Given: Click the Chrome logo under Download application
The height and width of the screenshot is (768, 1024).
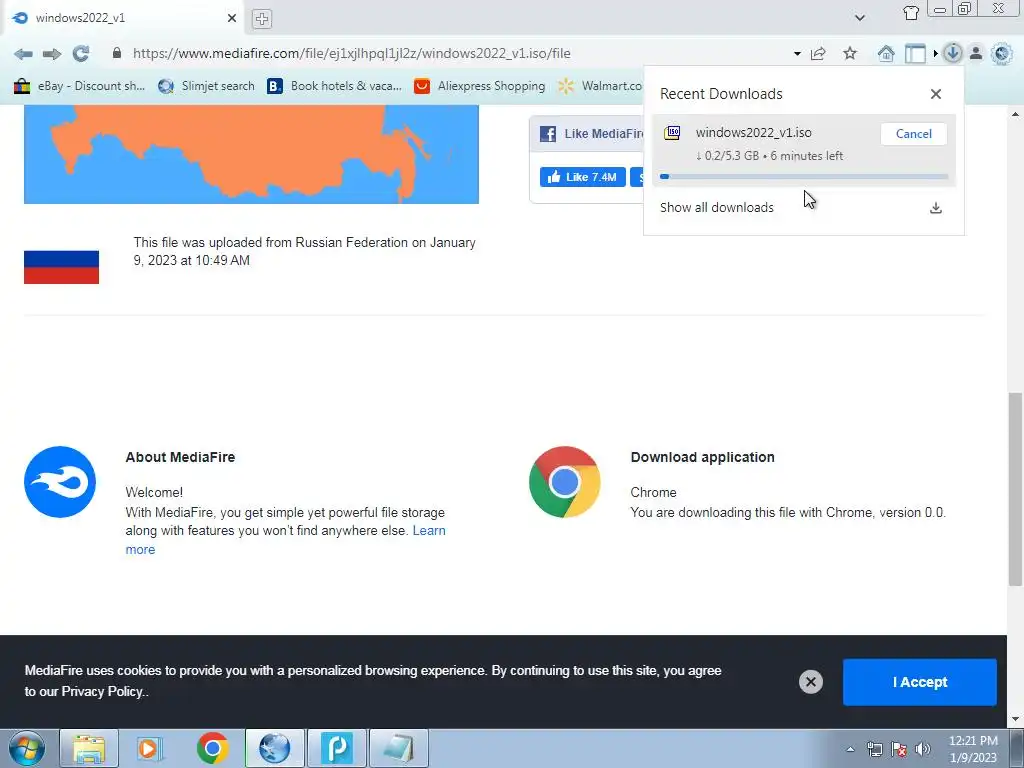Looking at the screenshot, I should [x=564, y=482].
